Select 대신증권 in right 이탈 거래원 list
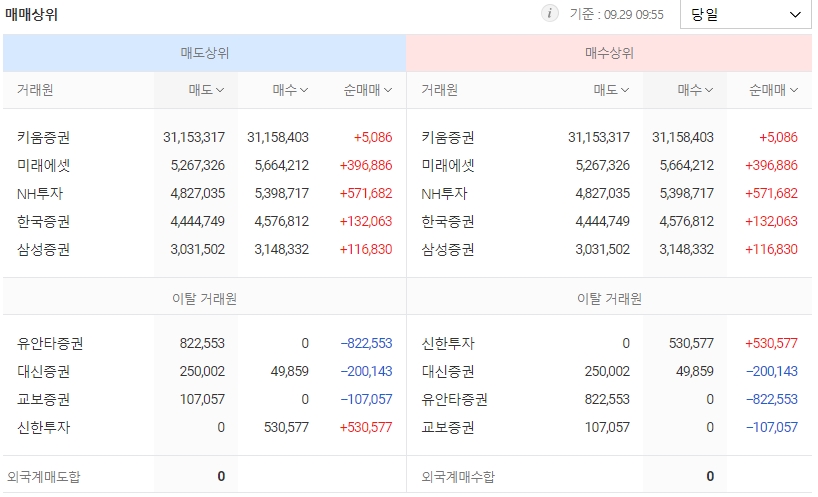Viewport: 818px width, 497px height. (x=448, y=371)
